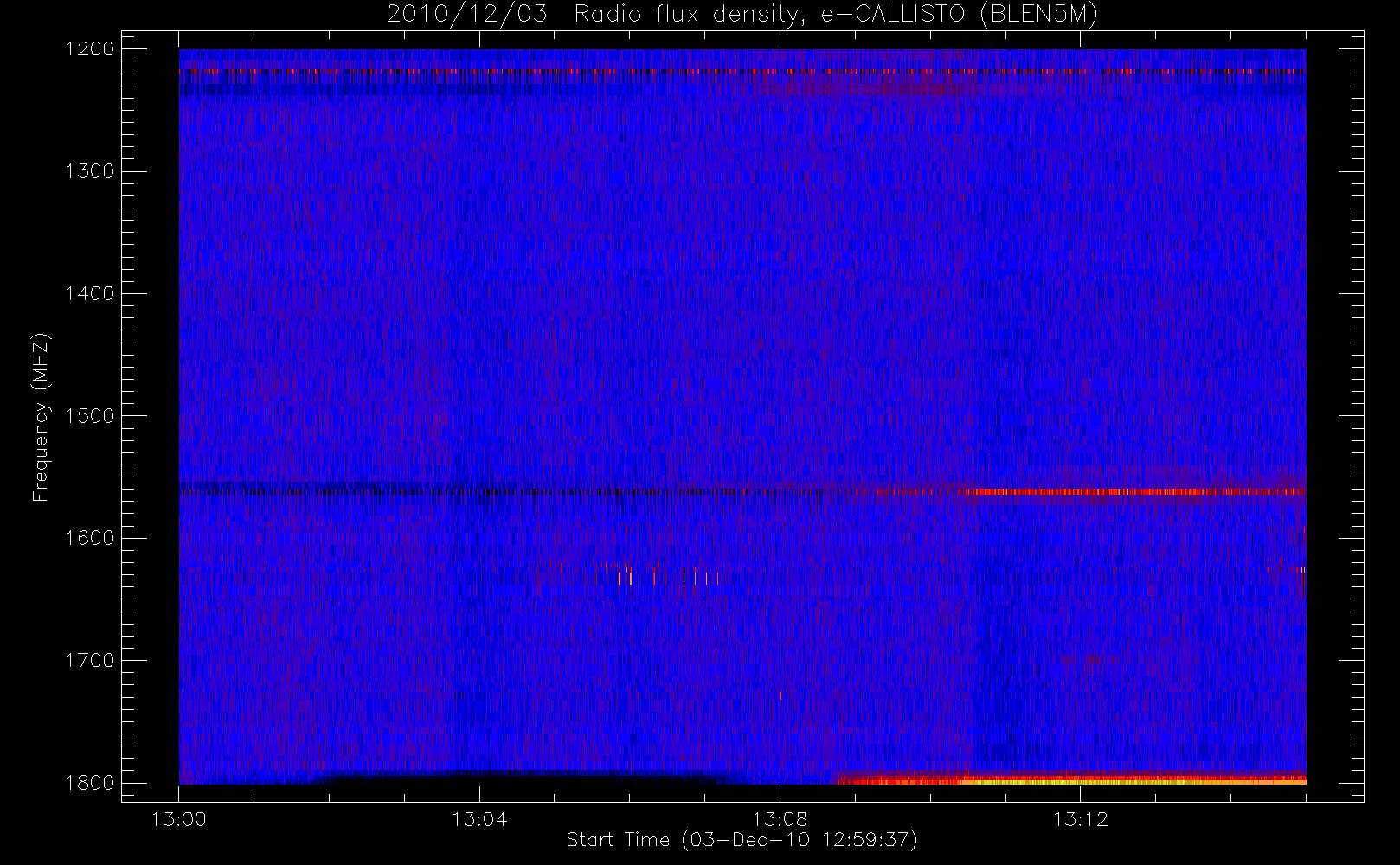Click the 1500 frequency tick label
Screen dimensions: 1400x865
click(90, 415)
